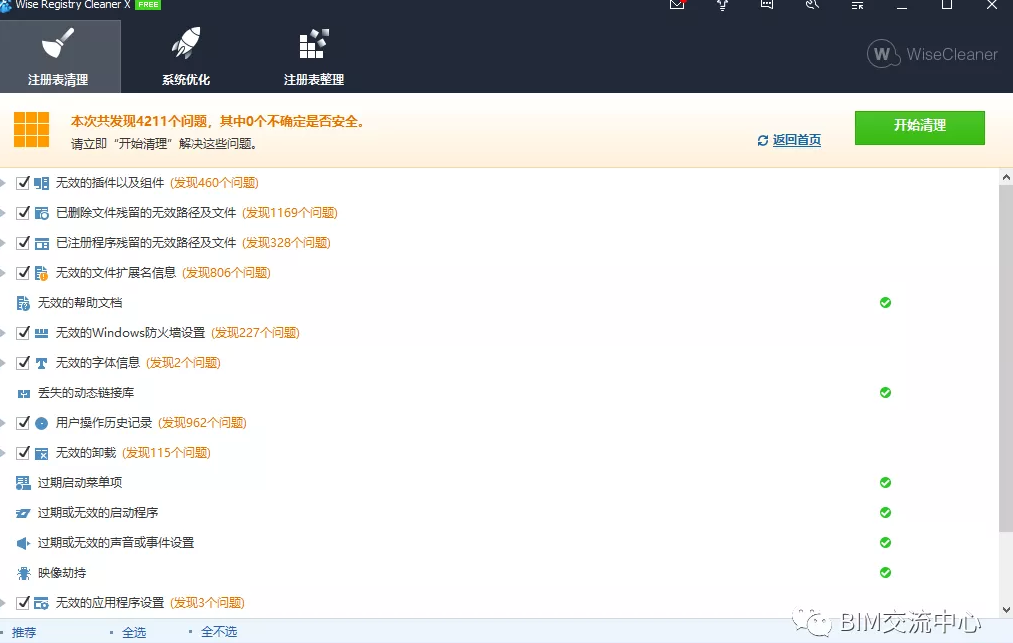Click the lightbulb suggestions icon in title bar
This screenshot has height=643, width=1013.
click(x=722, y=5)
